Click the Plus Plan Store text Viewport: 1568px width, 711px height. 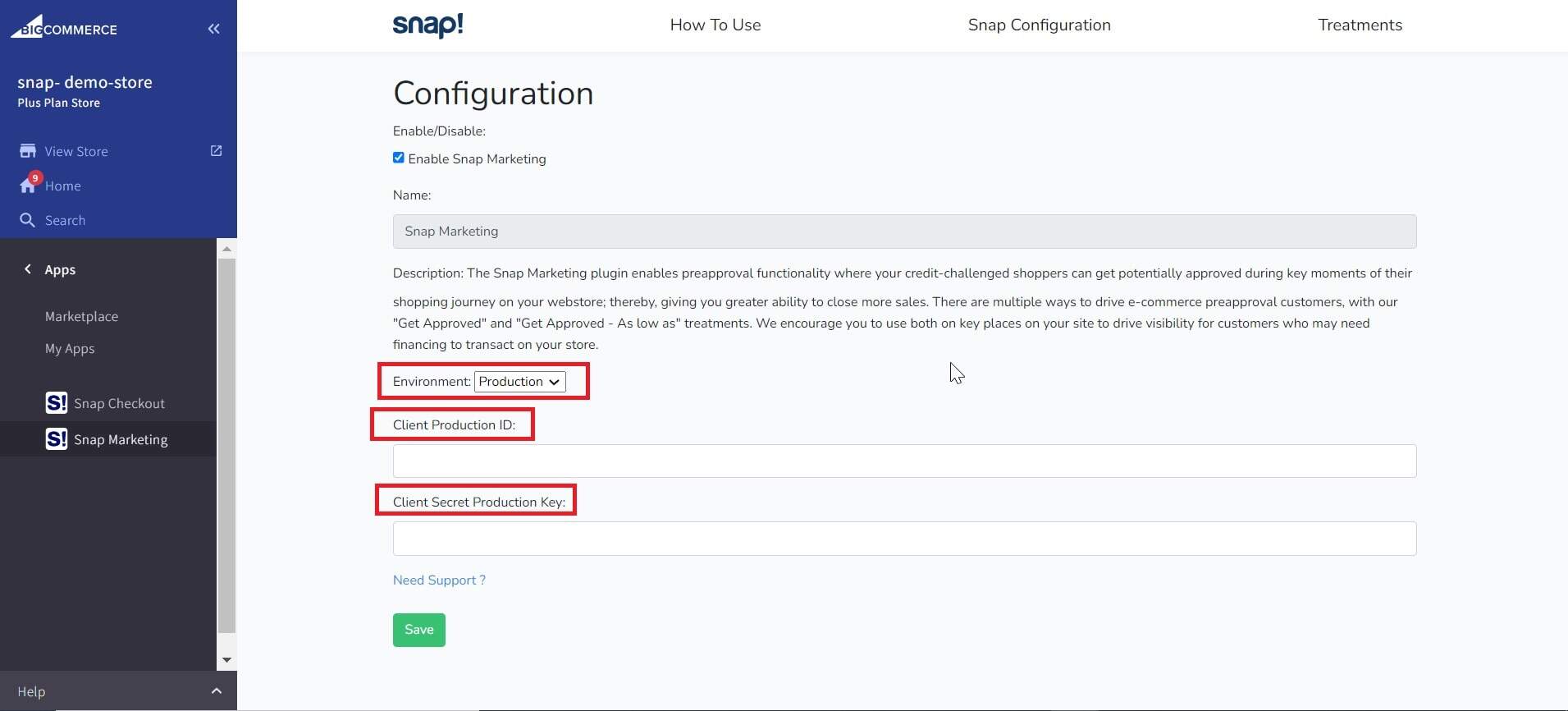coord(58,103)
